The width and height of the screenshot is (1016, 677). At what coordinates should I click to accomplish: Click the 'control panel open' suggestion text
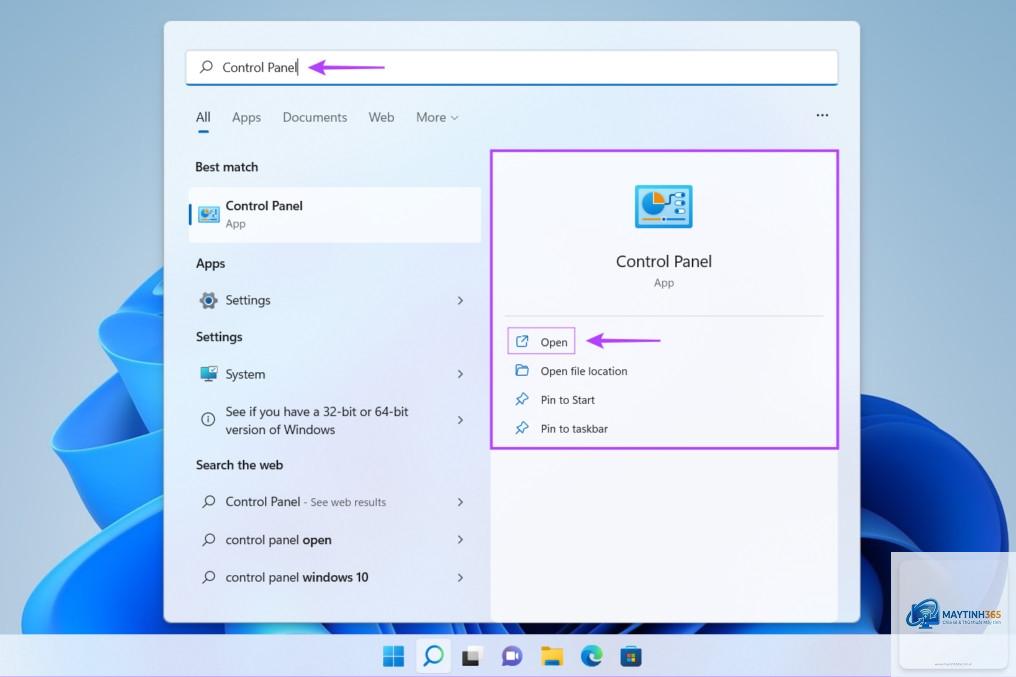point(279,540)
